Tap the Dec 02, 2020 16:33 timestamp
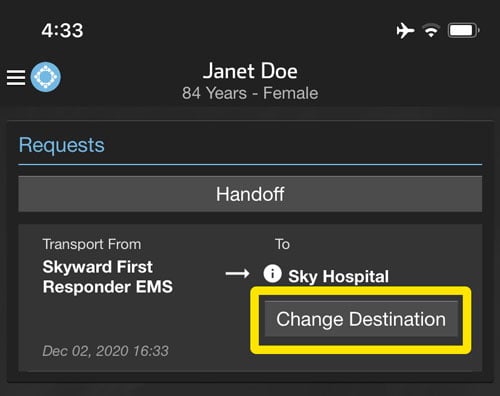Image resolution: width=500 pixels, height=396 pixels. (x=105, y=351)
